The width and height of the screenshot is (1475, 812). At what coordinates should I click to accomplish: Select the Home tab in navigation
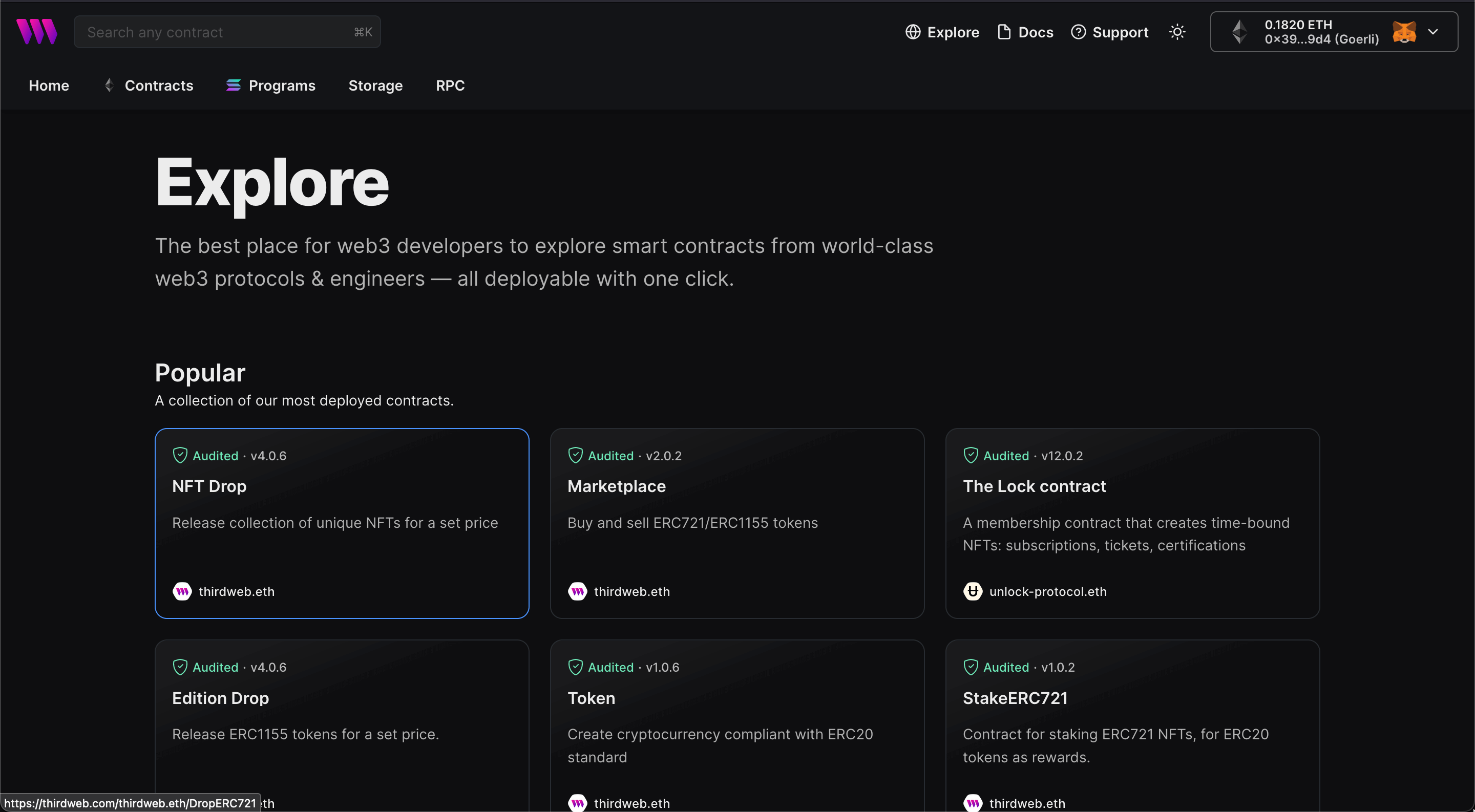[48, 85]
